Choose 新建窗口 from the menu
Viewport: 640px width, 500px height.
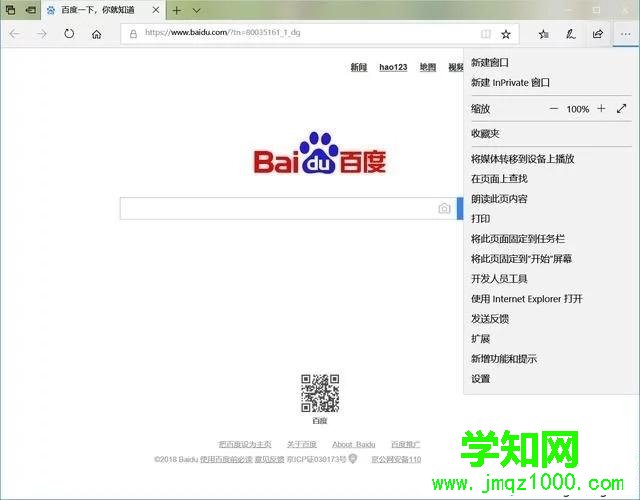click(x=489, y=62)
